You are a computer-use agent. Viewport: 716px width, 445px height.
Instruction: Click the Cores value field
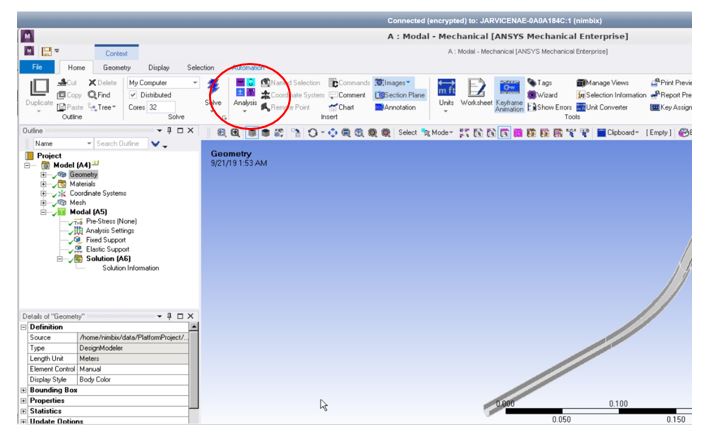pos(161,107)
